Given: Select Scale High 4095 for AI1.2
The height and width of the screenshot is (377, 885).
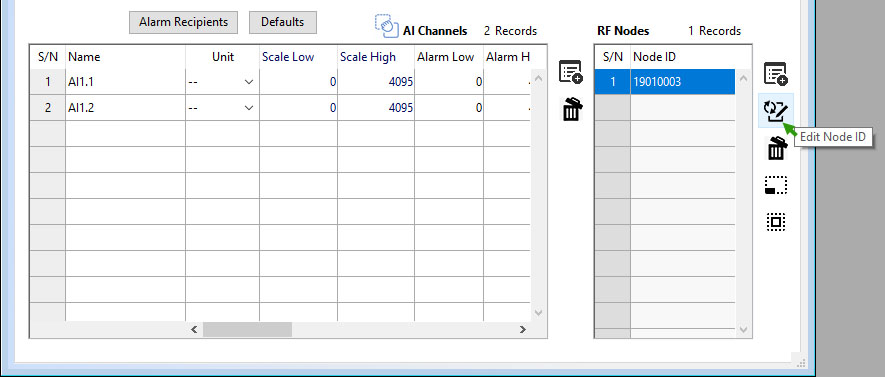Looking at the screenshot, I should (x=376, y=108).
